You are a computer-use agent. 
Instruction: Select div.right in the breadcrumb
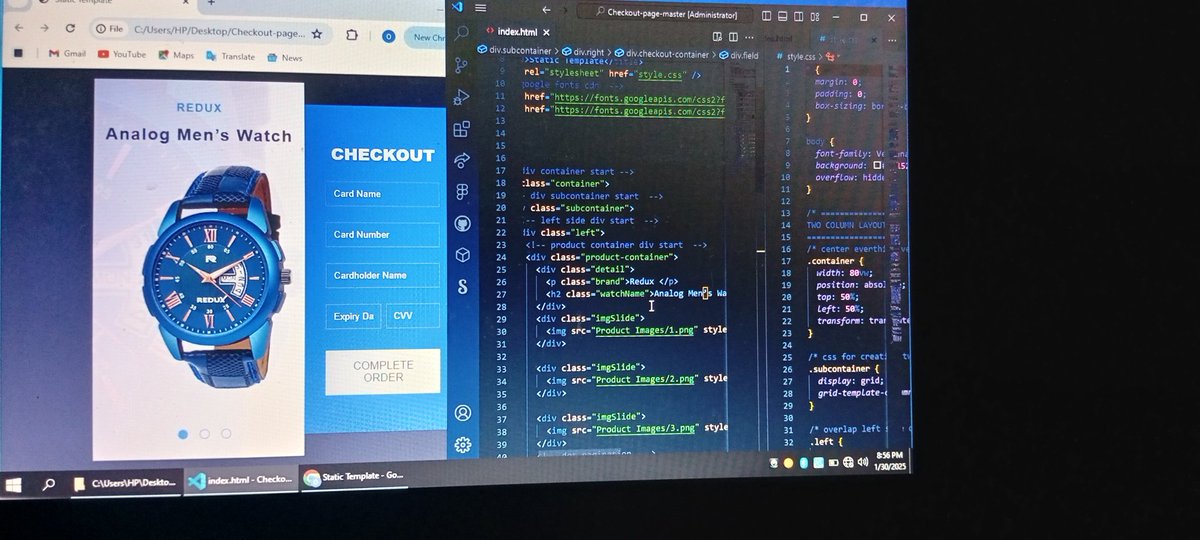coord(583,53)
